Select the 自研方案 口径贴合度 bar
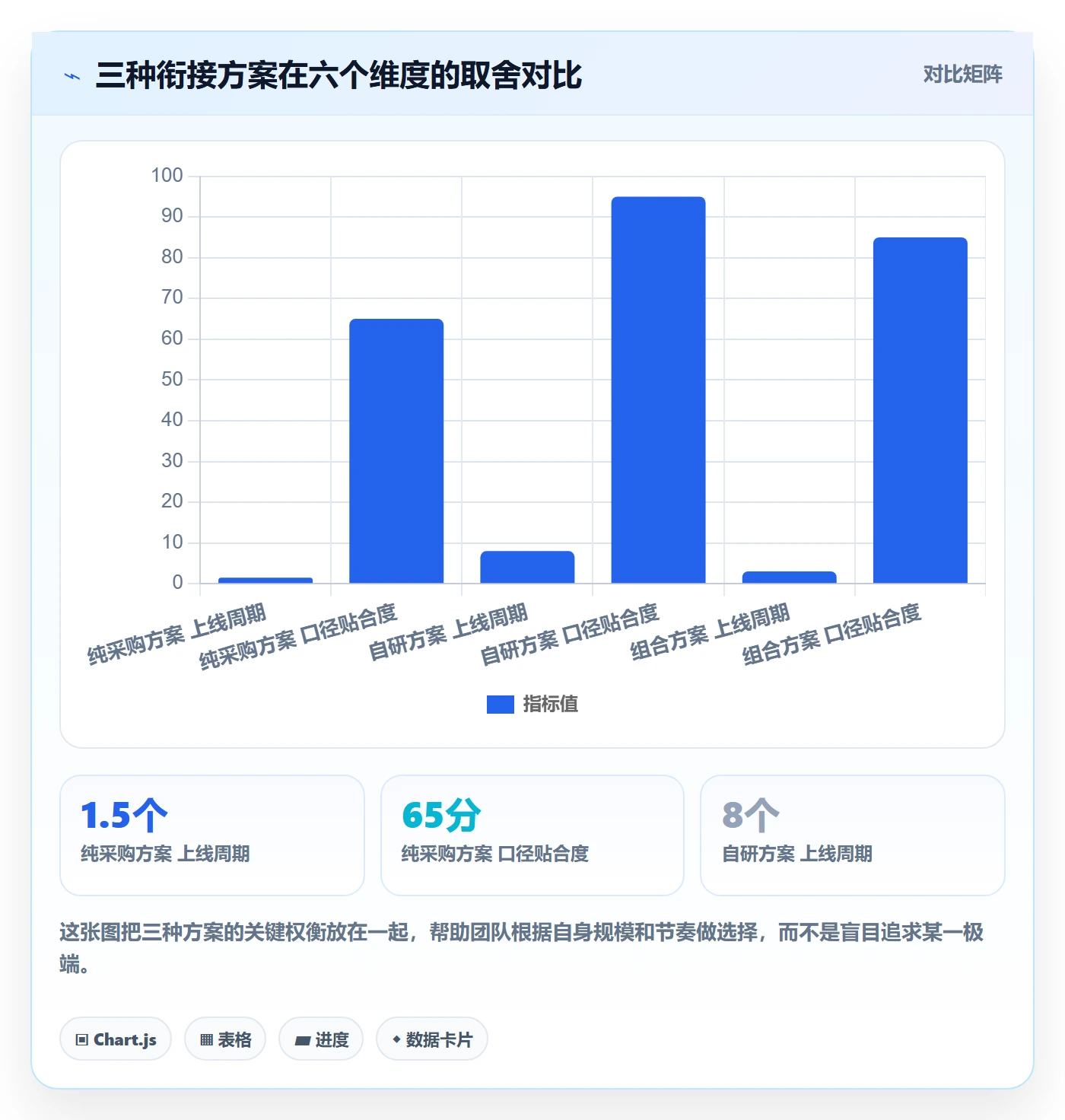This screenshot has height=1120, width=1065. point(658,390)
